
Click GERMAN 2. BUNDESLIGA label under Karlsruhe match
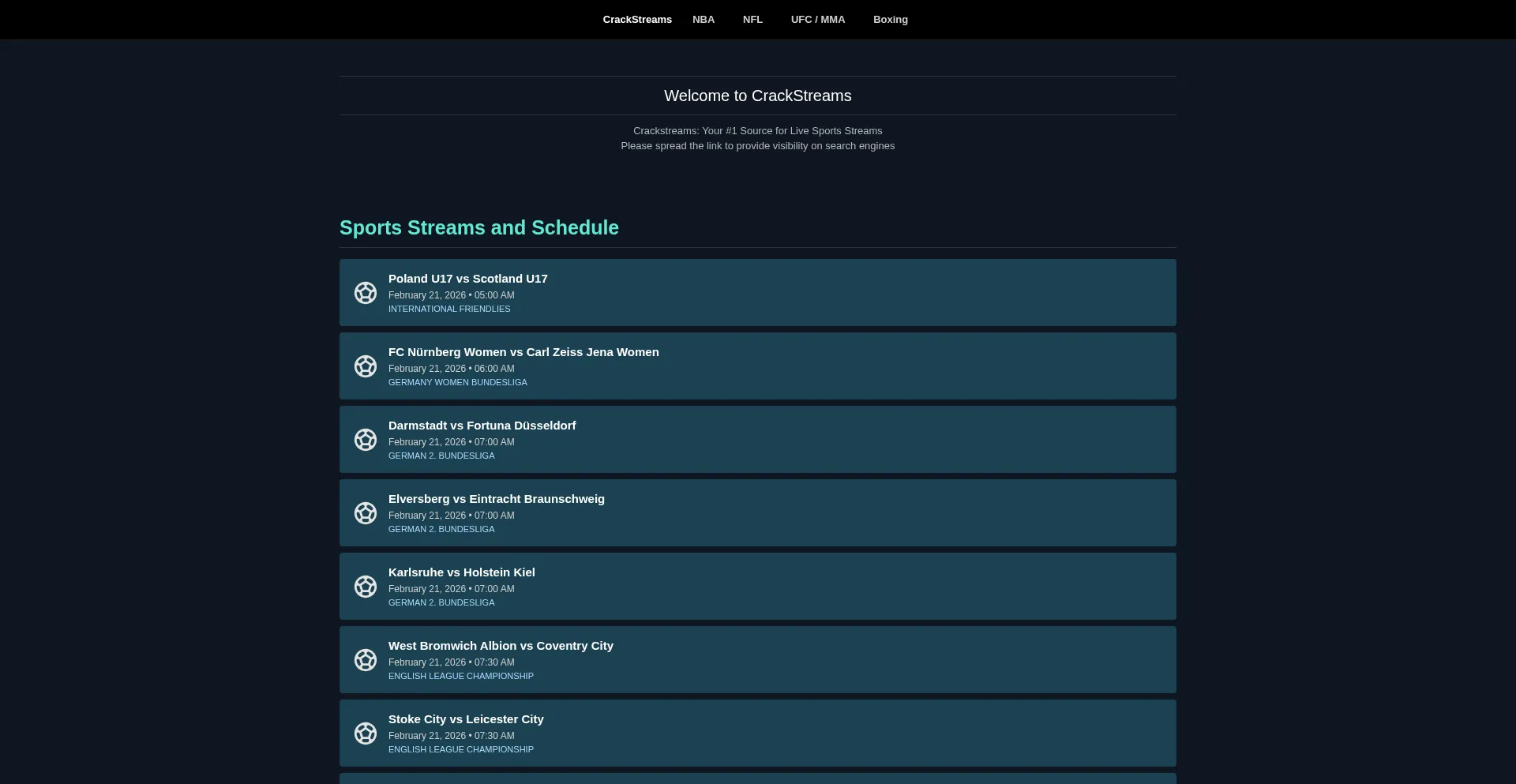click(441, 602)
